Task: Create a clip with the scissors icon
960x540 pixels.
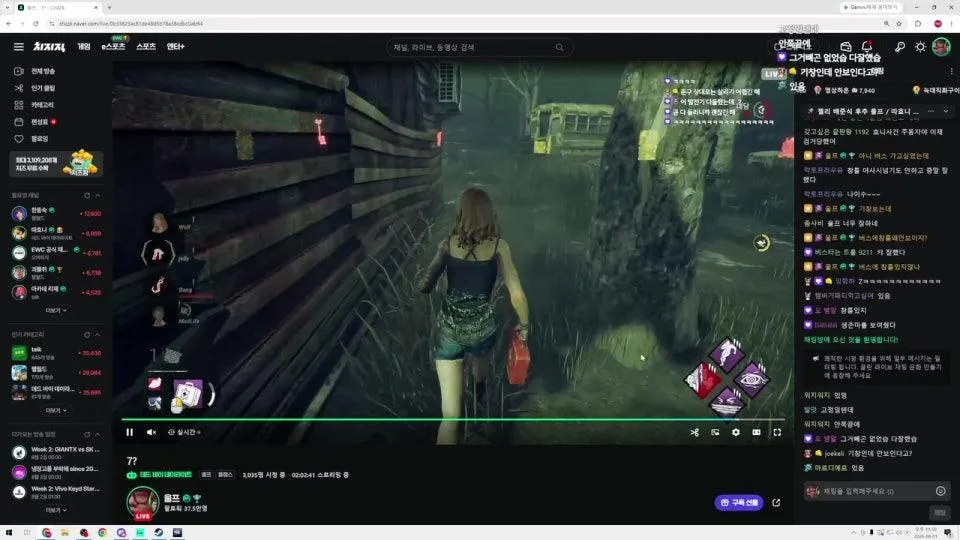Action: [694, 432]
